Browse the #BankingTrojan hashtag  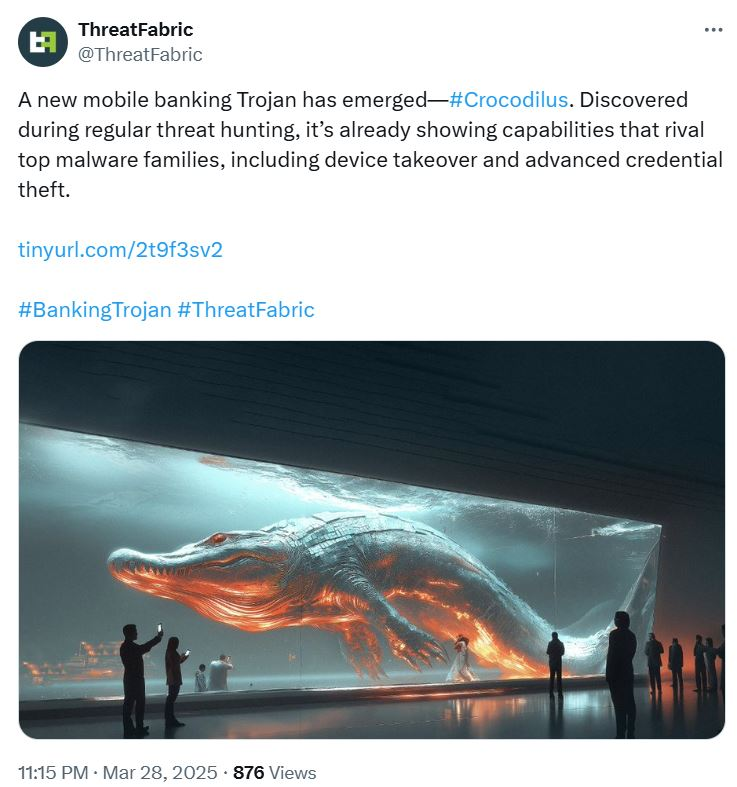[95, 310]
